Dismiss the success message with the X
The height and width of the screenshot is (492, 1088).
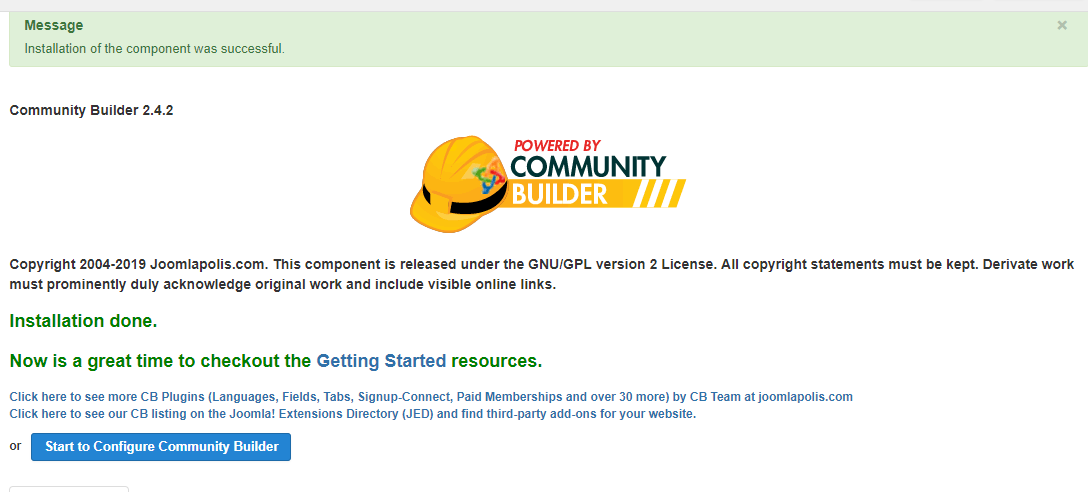pyautogui.click(x=1062, y=25)
